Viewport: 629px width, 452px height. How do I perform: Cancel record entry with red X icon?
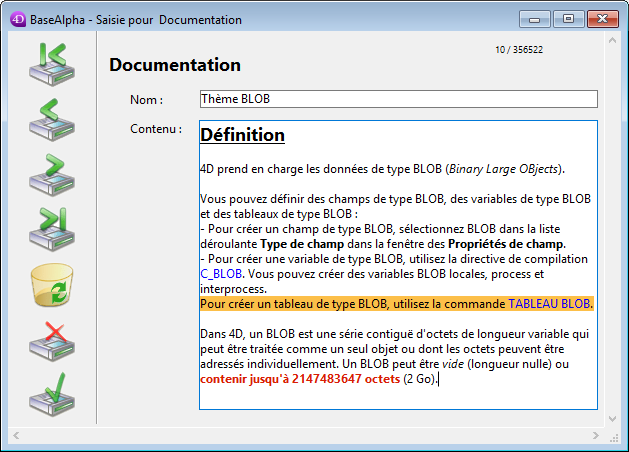[52, 341]
